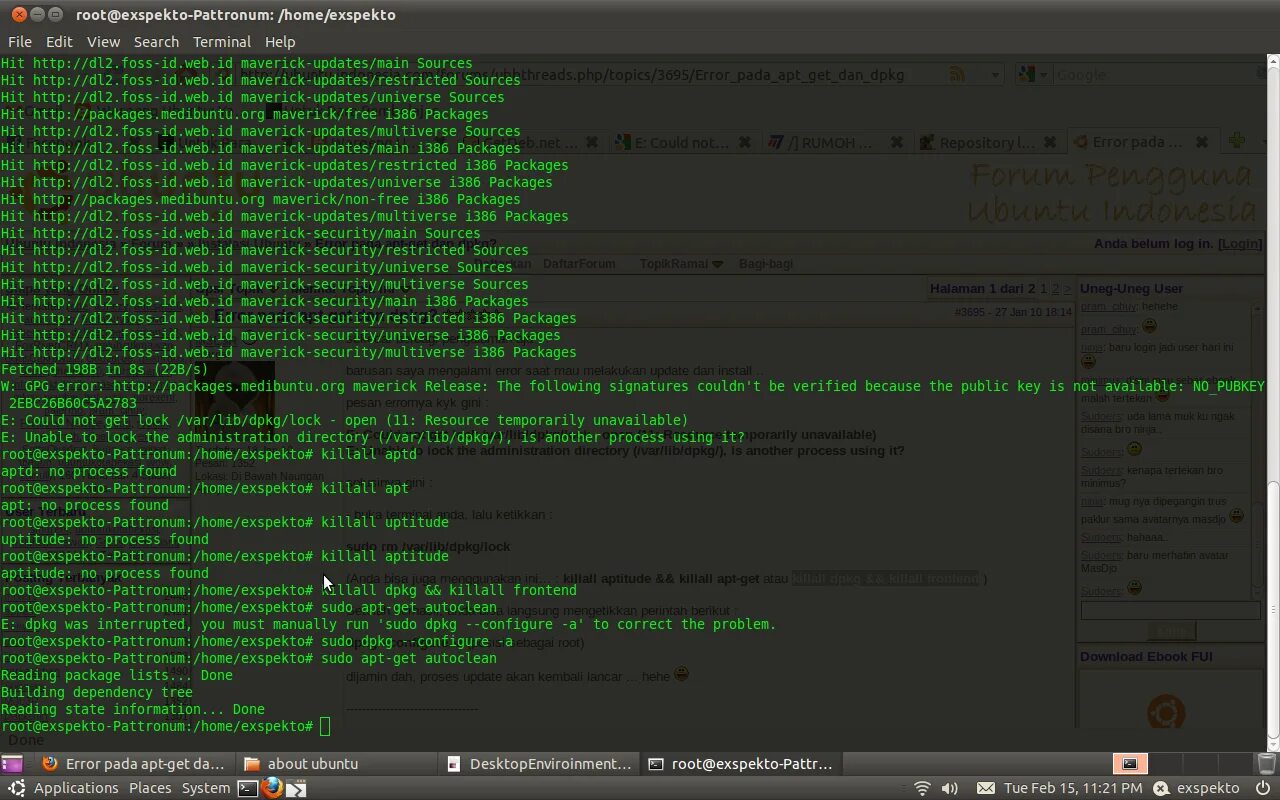This screenshot has width=1280, height=800.
Task: Open the System menu
Action: coord(206,788)
